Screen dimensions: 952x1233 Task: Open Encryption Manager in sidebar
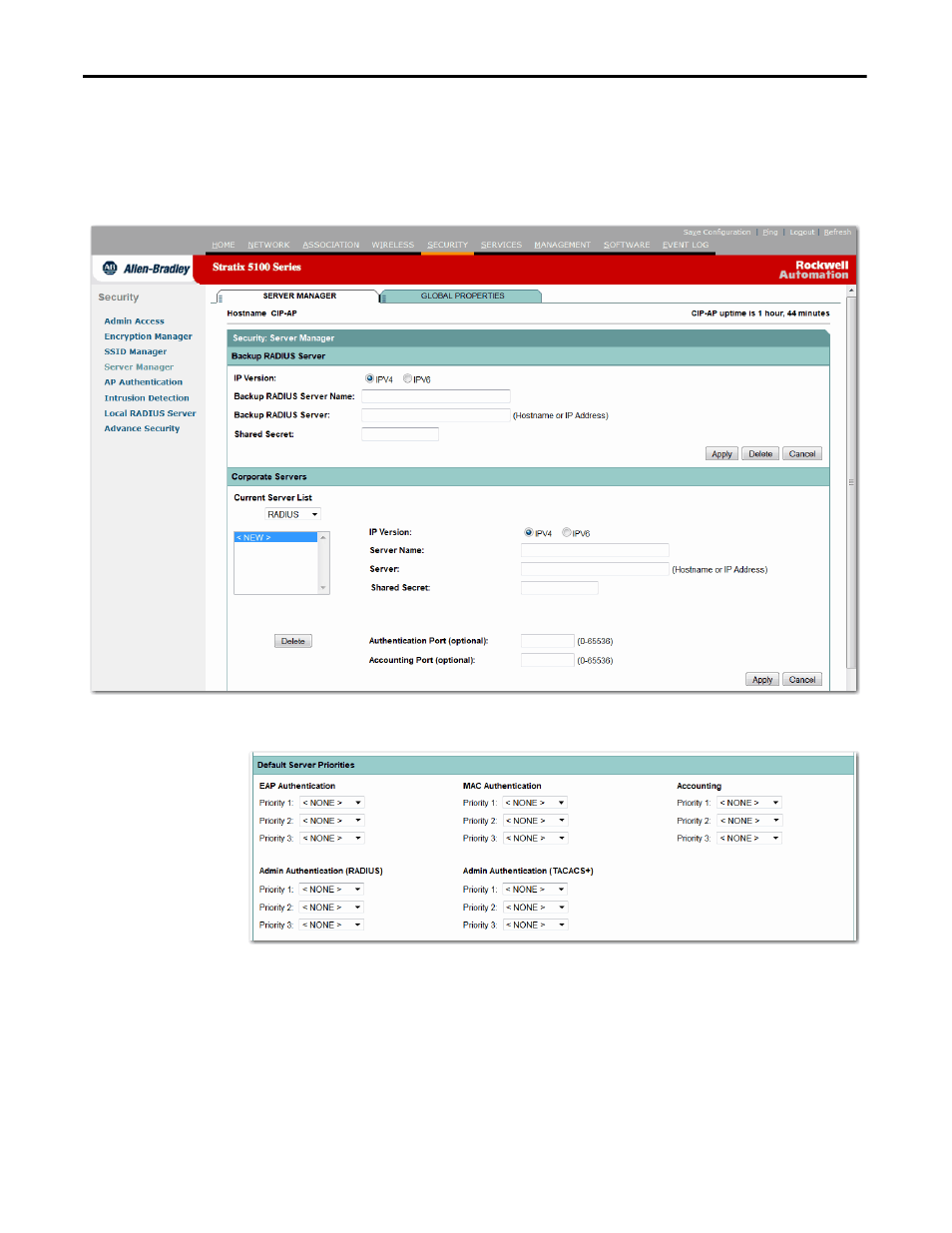[x=148, y=336]
